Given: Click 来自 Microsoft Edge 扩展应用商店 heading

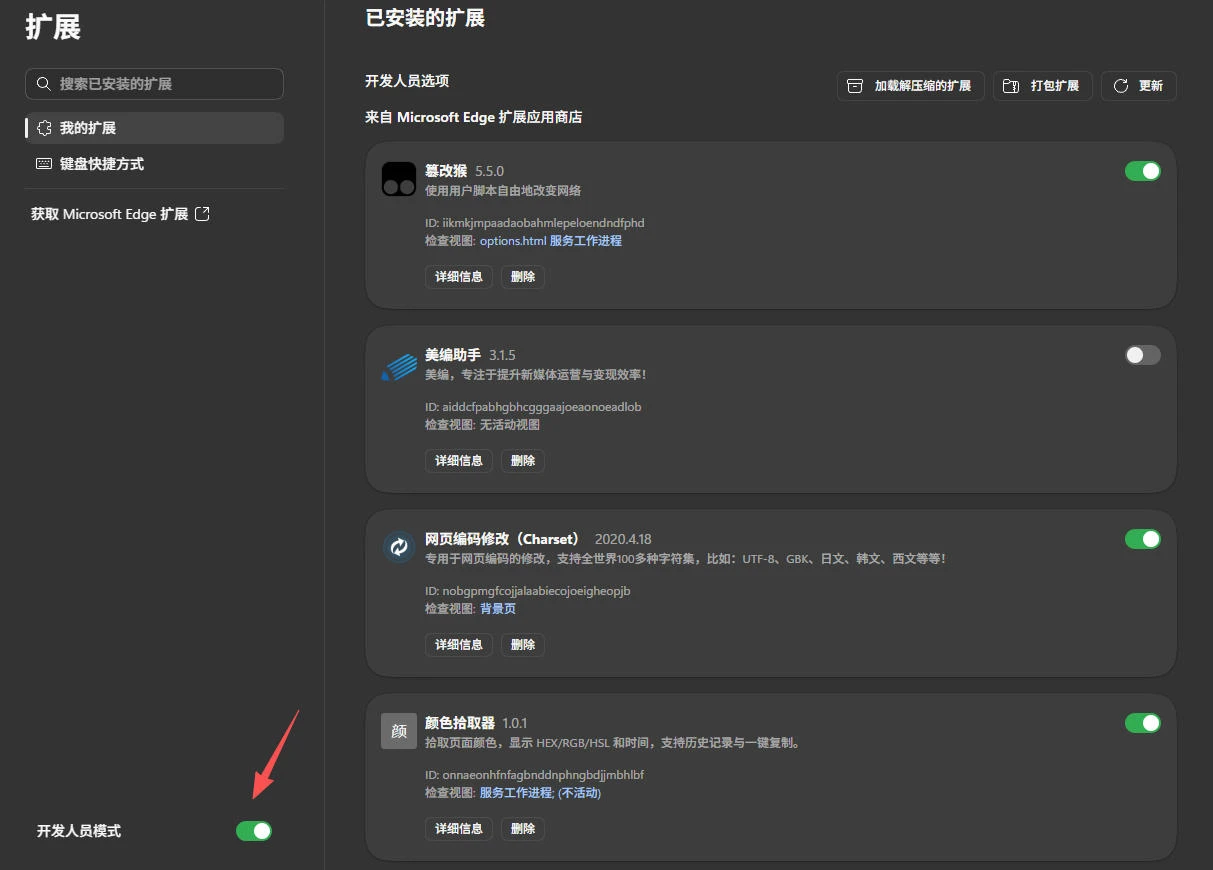Looking at the screenshot, I should pos(474,117).
